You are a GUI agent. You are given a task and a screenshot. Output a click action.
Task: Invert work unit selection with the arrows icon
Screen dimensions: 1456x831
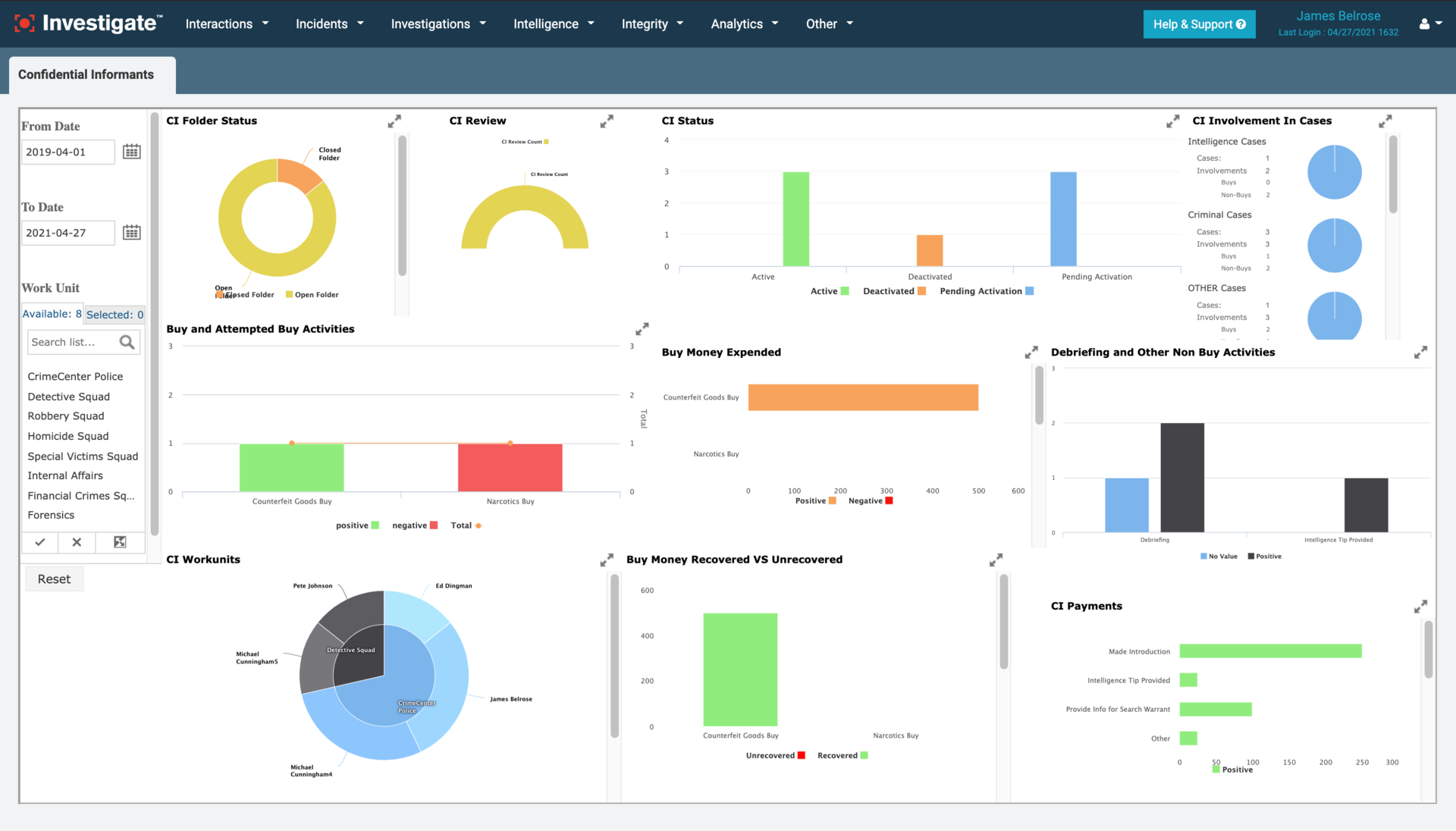coord(119,542)
